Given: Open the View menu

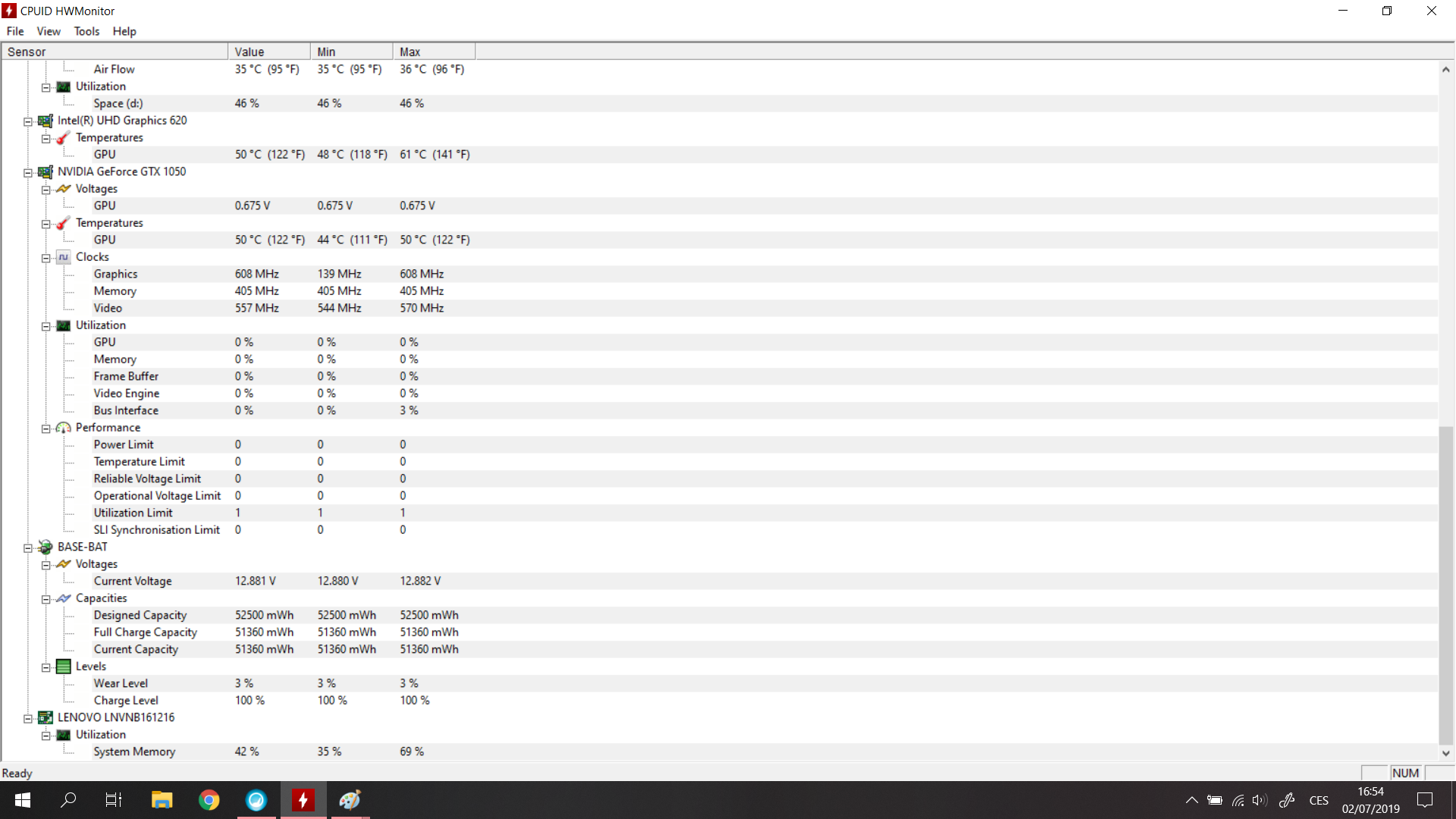Looking at the screenshot, I should pyautogui.click(x=49, y=31).
